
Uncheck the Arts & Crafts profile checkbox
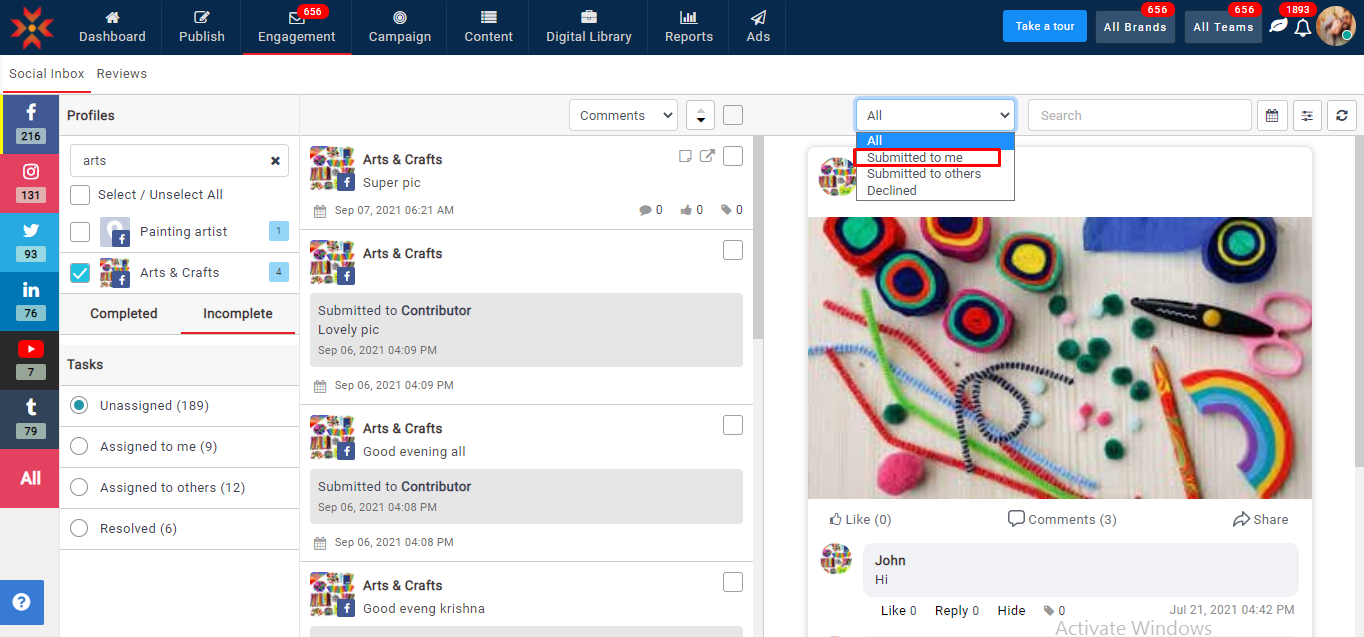80,273
